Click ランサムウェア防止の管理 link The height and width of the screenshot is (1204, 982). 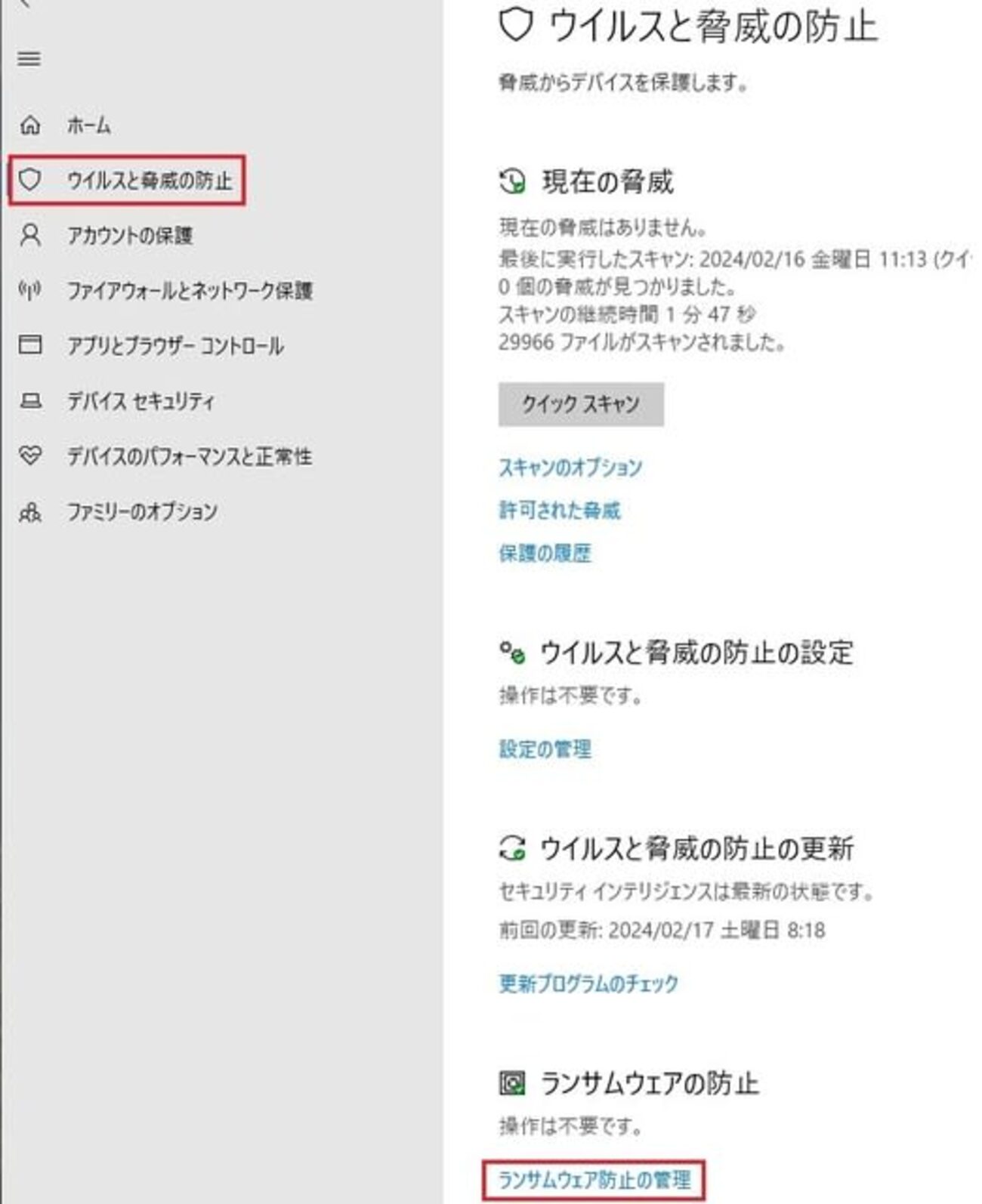(x=594, y=1181)
